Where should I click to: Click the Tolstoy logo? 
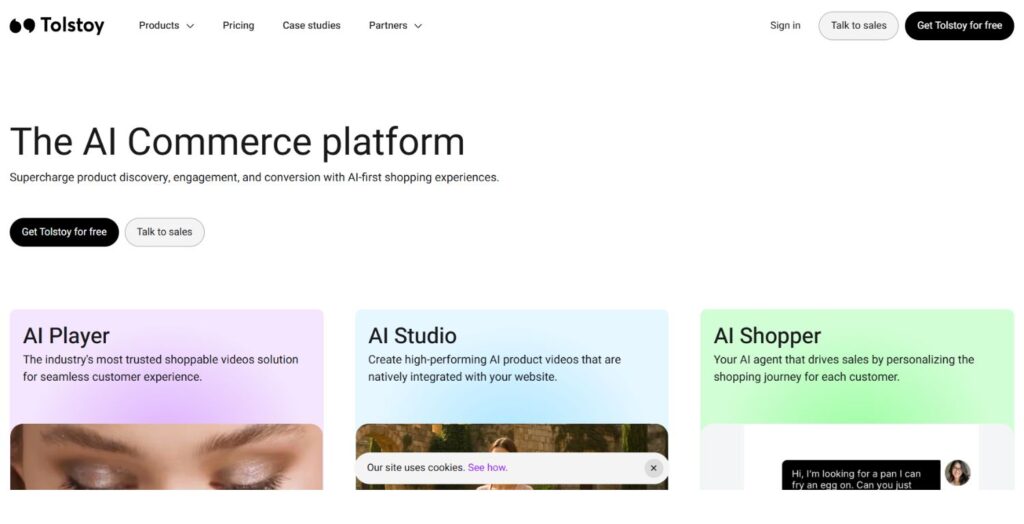point(57,25)
